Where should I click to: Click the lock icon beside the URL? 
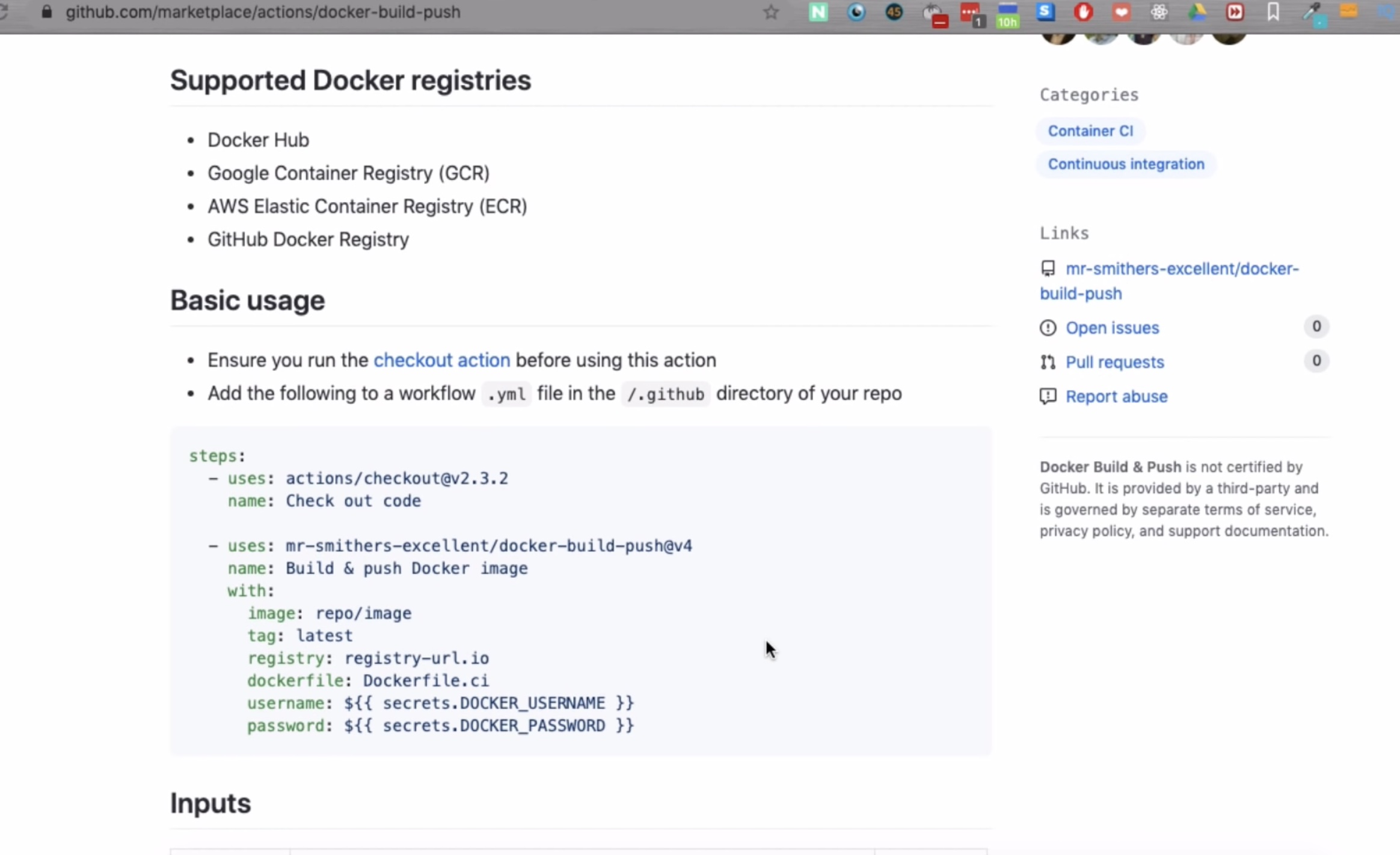point(46,12)
